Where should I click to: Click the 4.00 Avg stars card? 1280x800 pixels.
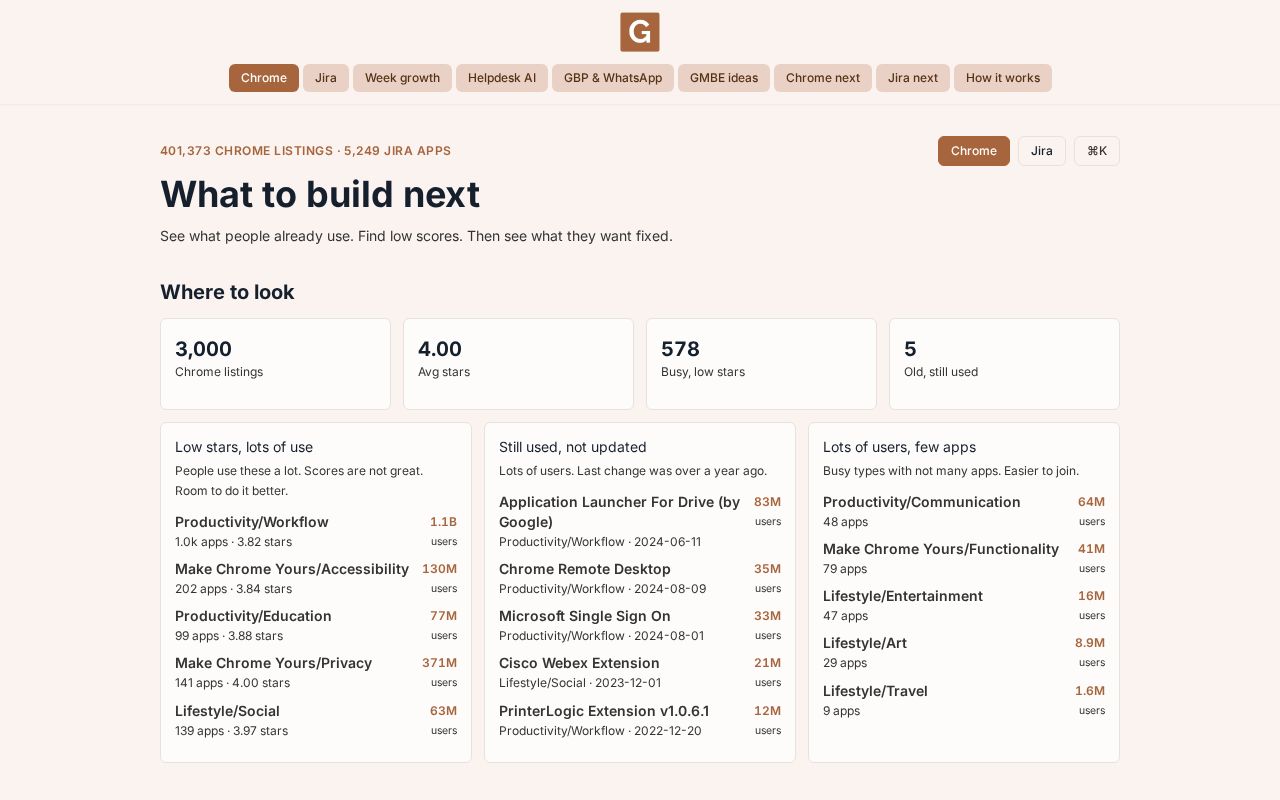pyautogui.click(x=518, y=364)
